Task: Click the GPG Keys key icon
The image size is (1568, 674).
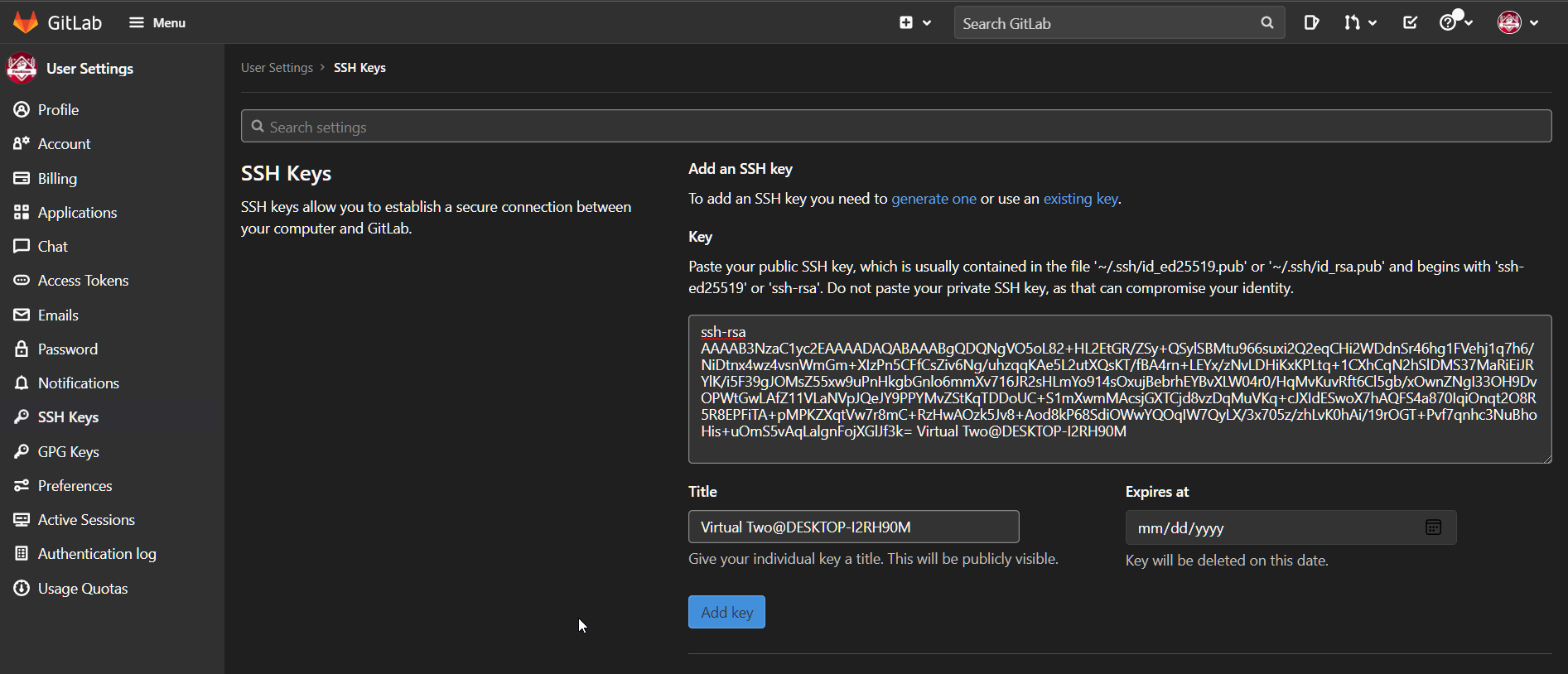Action: click(22, 451)
